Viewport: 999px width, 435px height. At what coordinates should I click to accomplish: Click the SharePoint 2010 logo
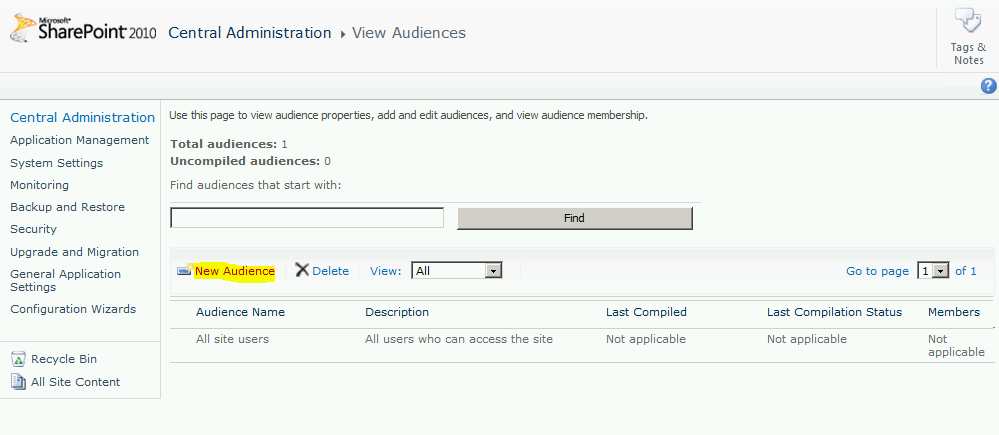82,33
